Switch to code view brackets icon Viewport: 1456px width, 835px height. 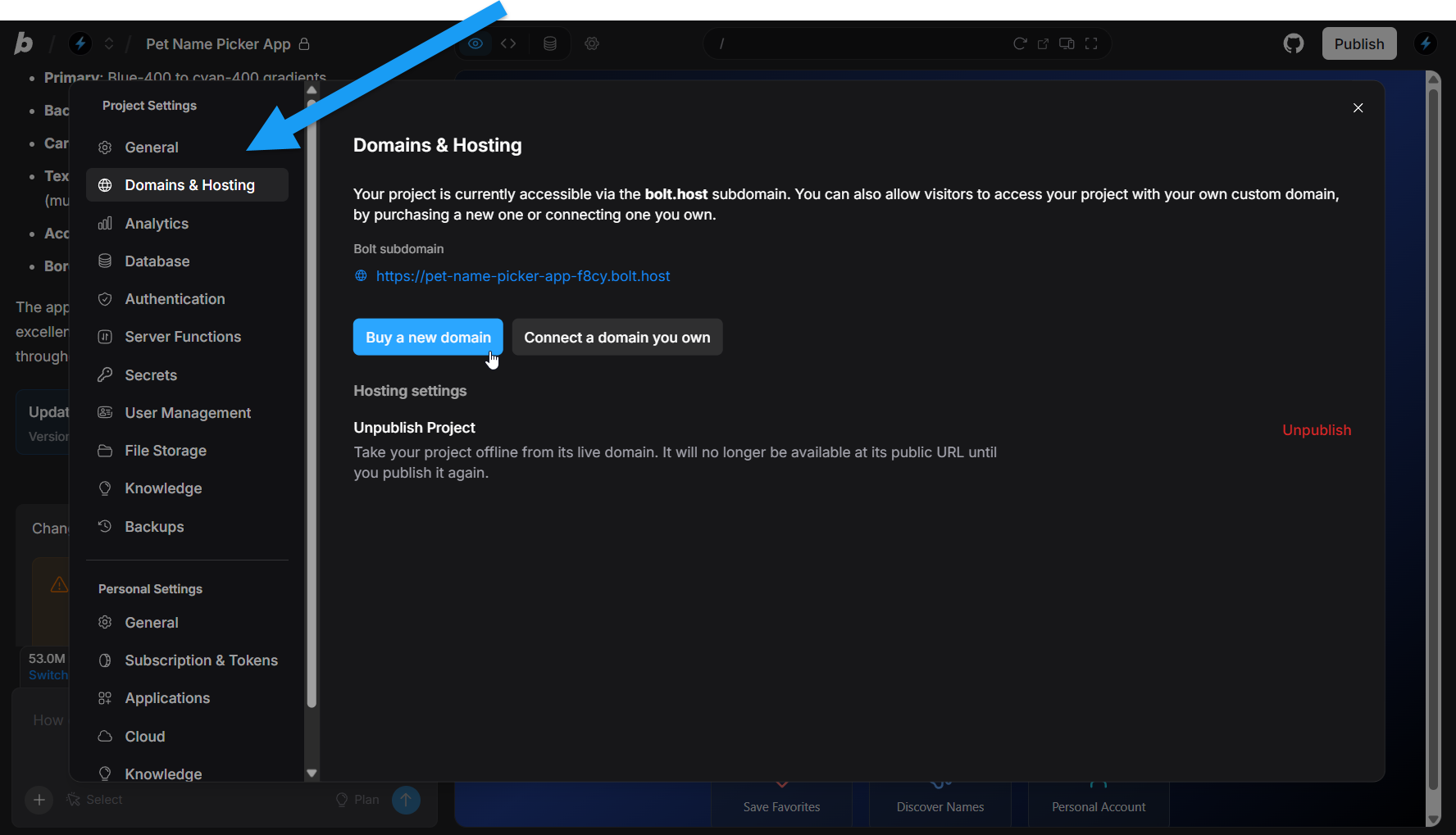click(508, 43)
